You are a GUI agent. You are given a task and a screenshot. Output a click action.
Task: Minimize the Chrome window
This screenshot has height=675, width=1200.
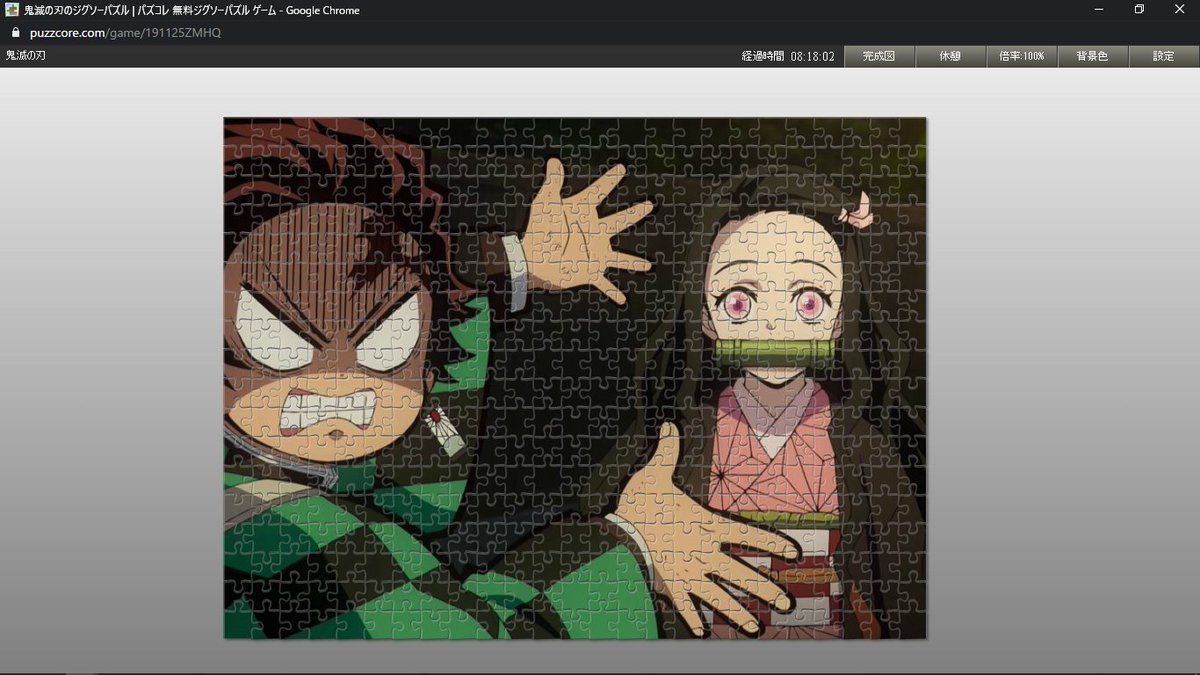[1099, 10]
